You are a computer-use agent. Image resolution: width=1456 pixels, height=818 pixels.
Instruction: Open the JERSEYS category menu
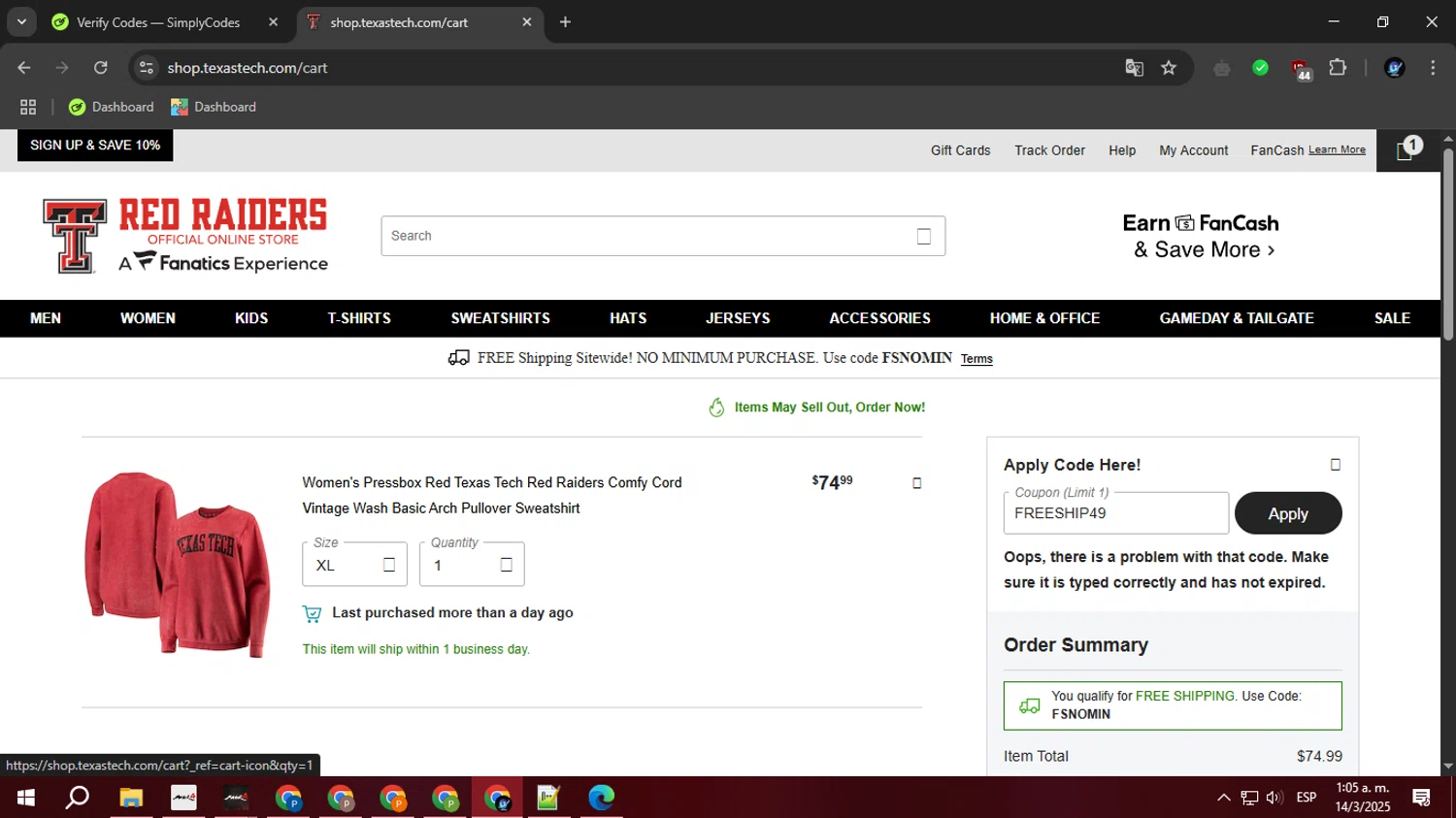(x=738, y=318)
